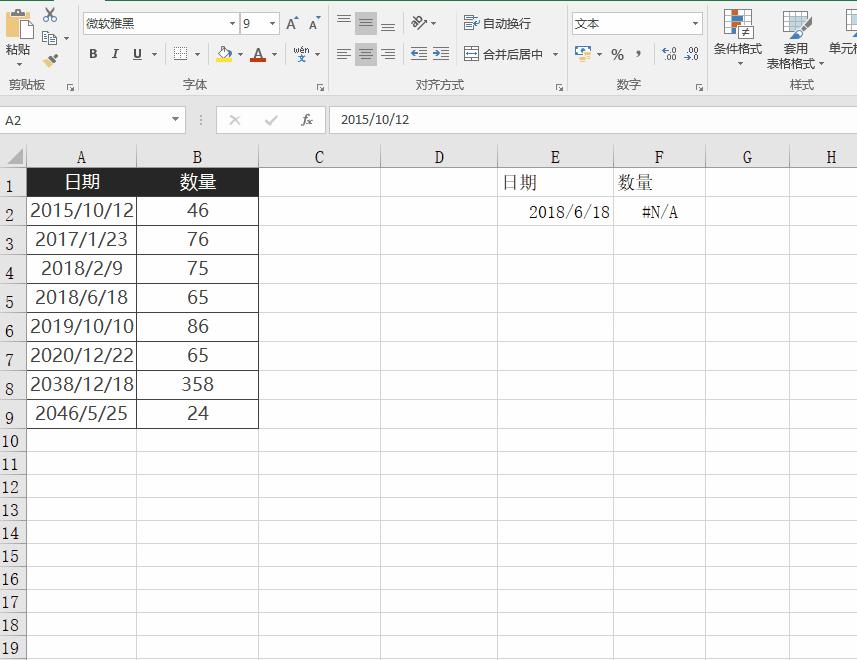The image size is (857, 660).
Task: Align text left
Action: [344, 54]
